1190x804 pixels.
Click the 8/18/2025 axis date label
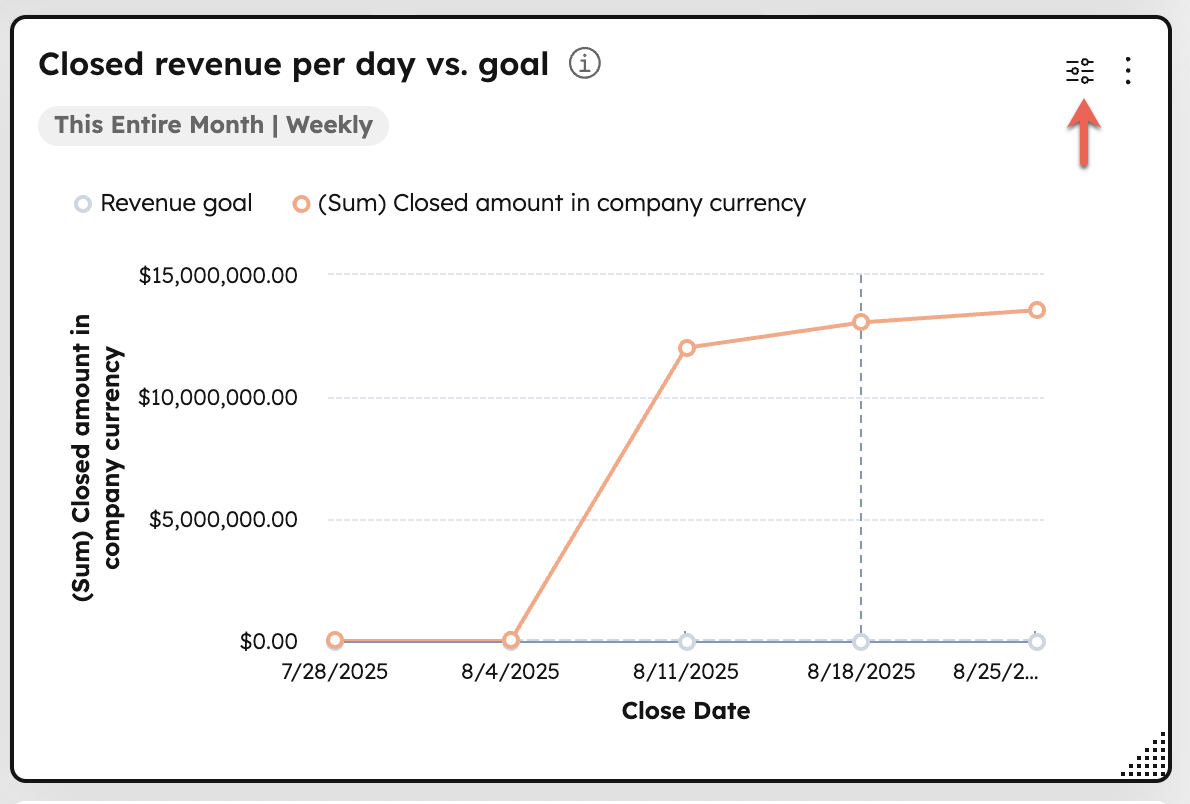click(861, 671)
